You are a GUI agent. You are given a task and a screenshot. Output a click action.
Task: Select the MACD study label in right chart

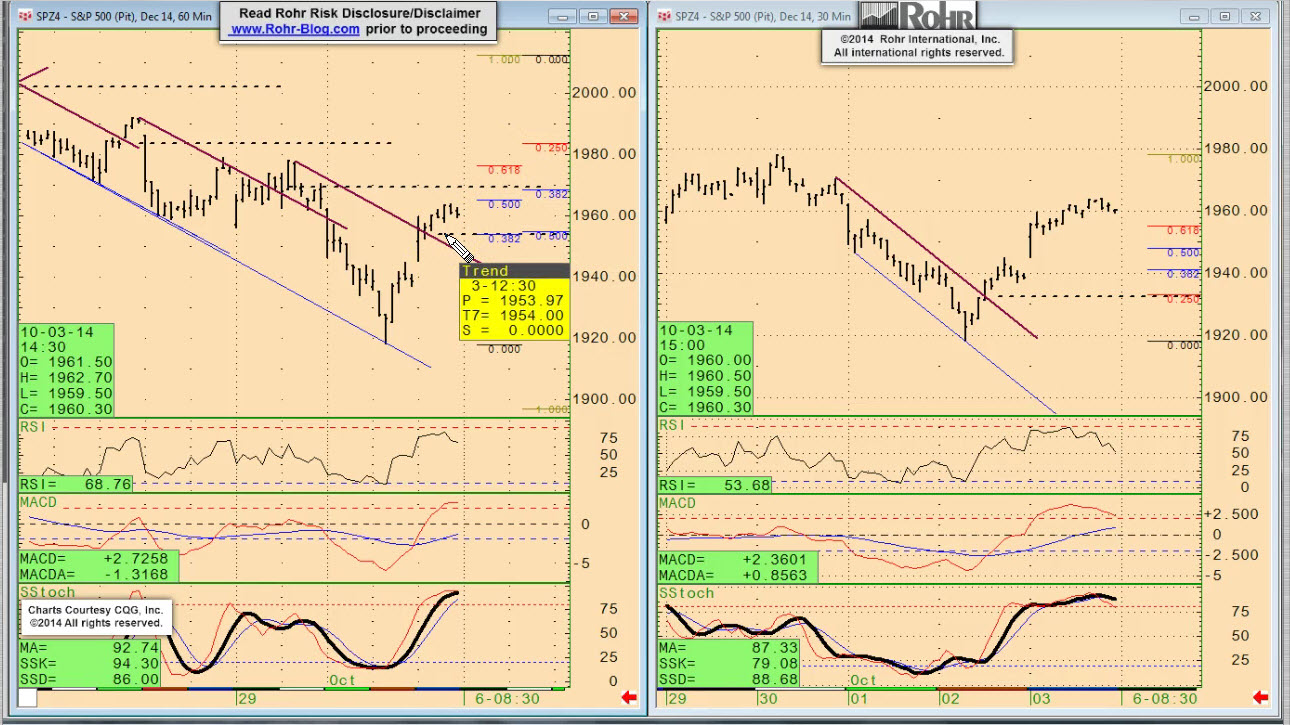(x=677, y=502)
